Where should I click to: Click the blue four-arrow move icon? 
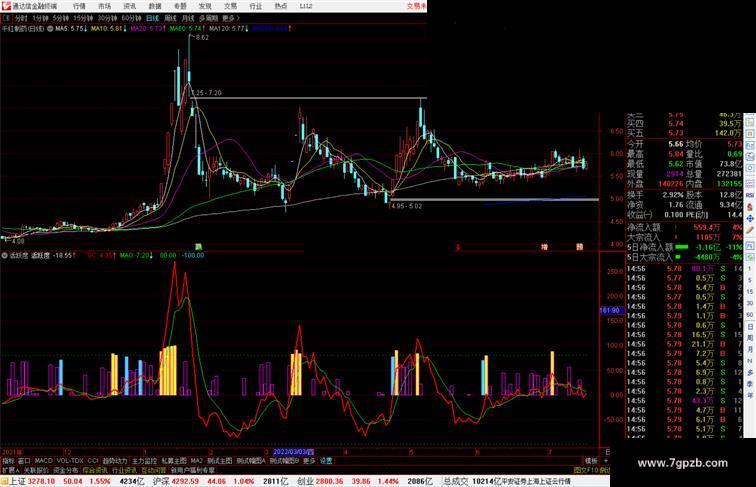click(x=750, y=218)
